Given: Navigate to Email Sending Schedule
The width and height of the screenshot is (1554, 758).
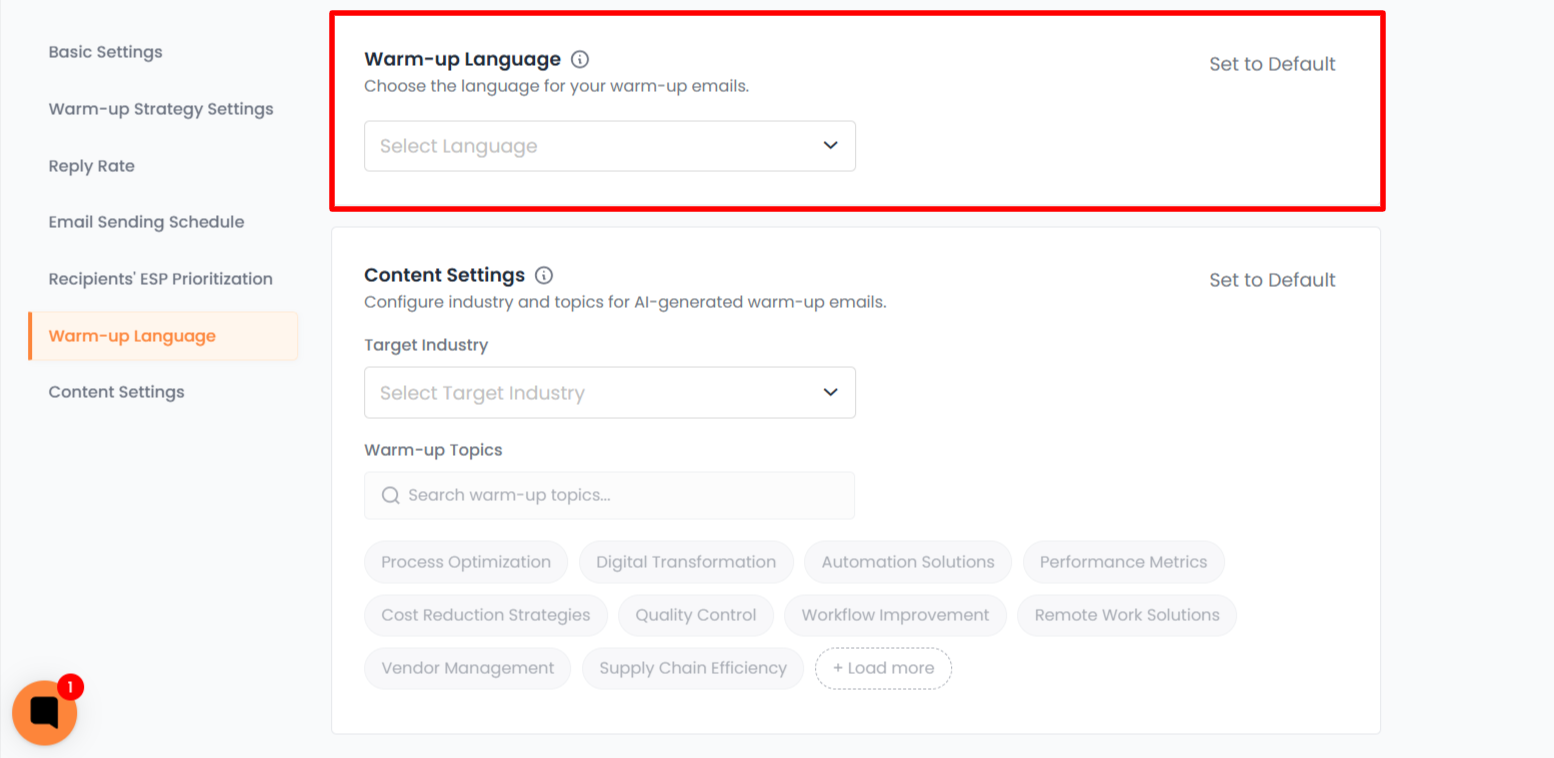Looking at the screenshot, I should pyautogui.click(x=146, y=222).
